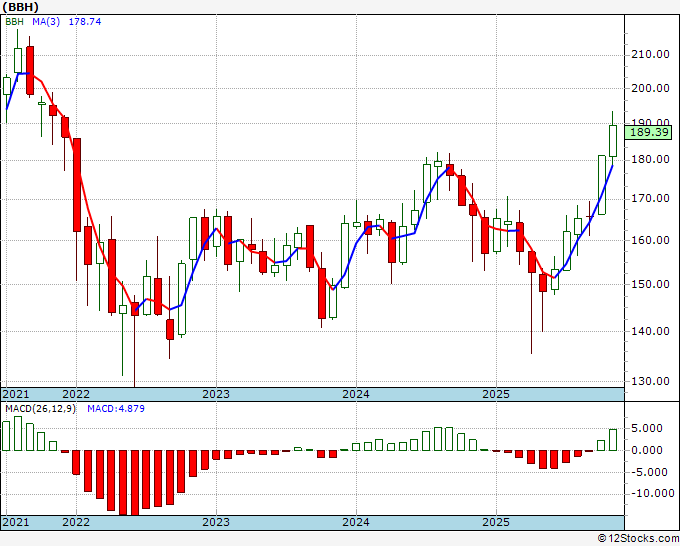Click the BBH legend label in chart
The image size is (680, 546).
14,21
